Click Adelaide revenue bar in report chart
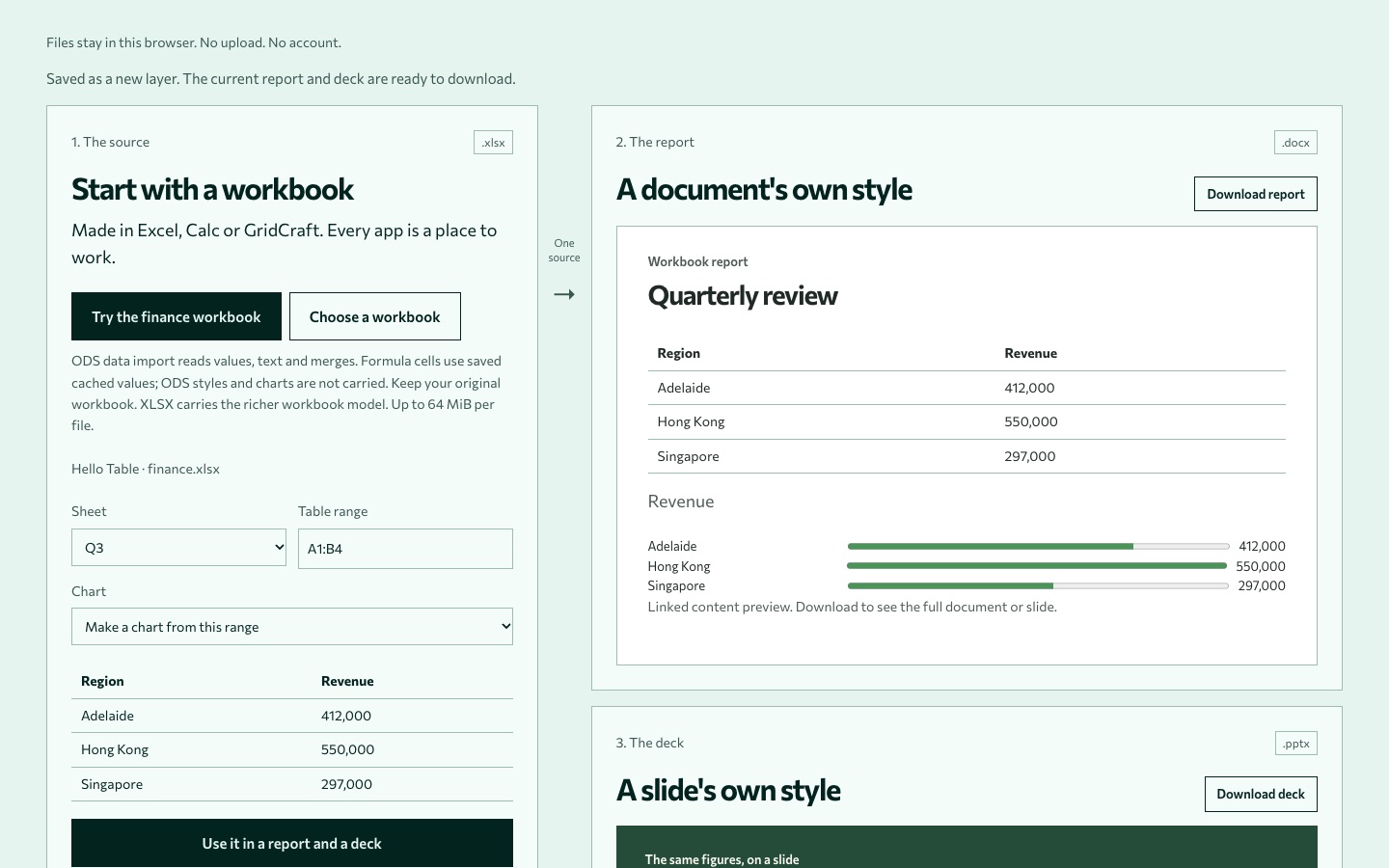Viewport: 1389px width, 868px height. pyautogui.click(x=1038, y=547)
